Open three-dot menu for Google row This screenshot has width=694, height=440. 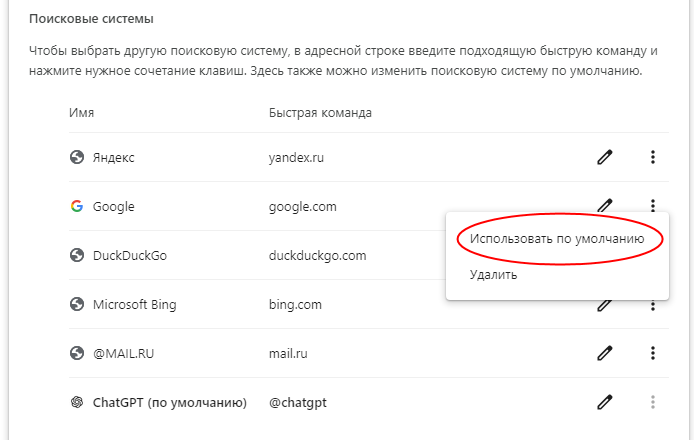click(x=653, y=205)
